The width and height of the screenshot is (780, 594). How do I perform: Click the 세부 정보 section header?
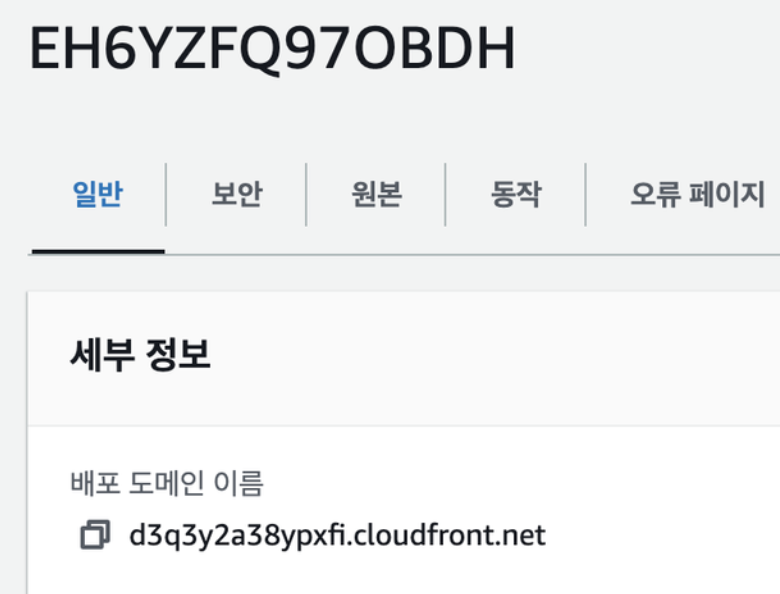(140, 354)
